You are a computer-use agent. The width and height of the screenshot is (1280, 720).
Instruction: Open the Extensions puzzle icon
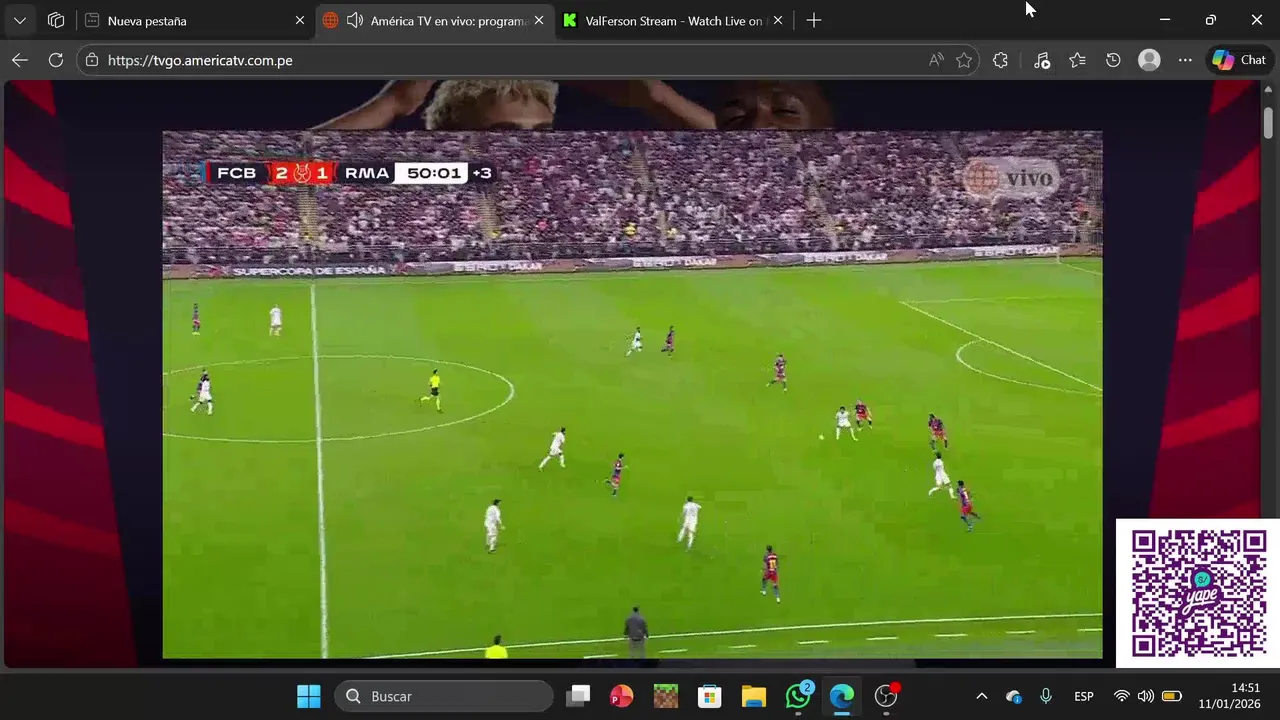[x=1000, y=60]
